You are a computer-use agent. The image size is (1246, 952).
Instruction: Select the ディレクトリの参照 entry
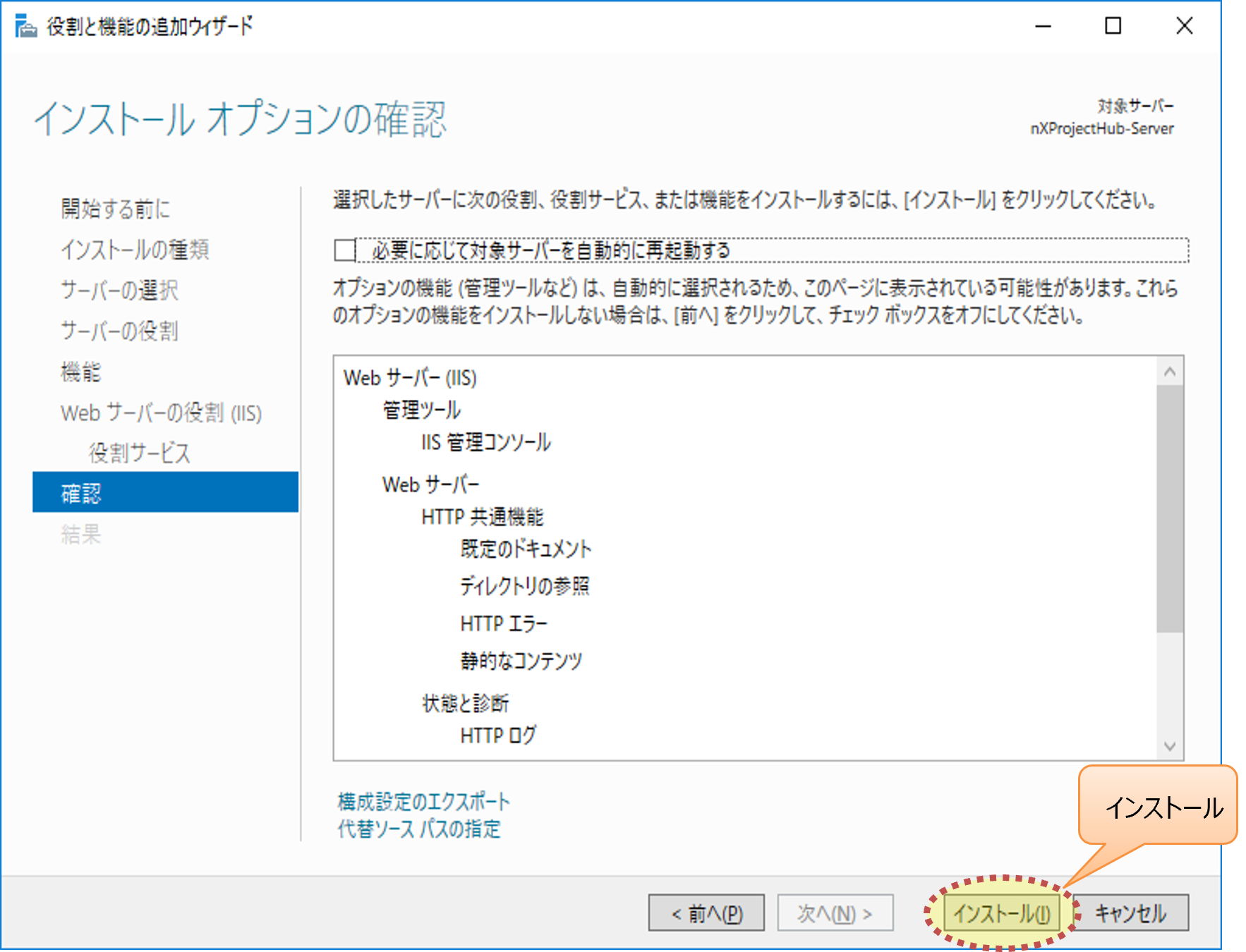pyautogui.click(x=524, y=586)
